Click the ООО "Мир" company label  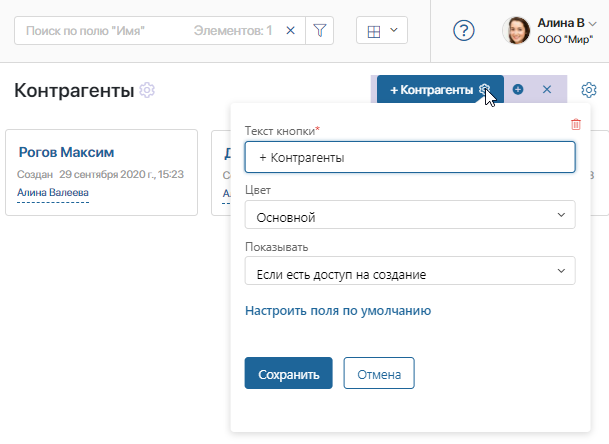pos(565,39)
